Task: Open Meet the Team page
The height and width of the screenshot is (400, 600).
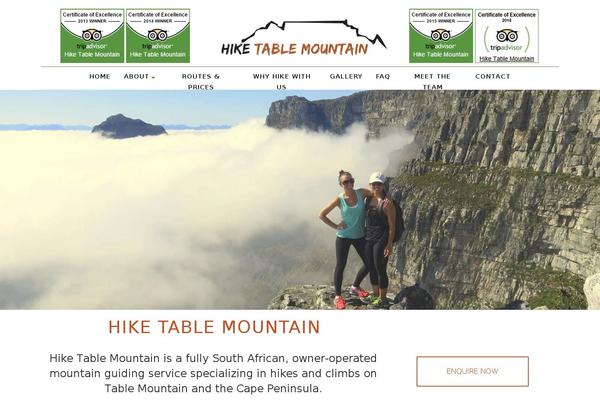Action: click(x=432, y=82)
